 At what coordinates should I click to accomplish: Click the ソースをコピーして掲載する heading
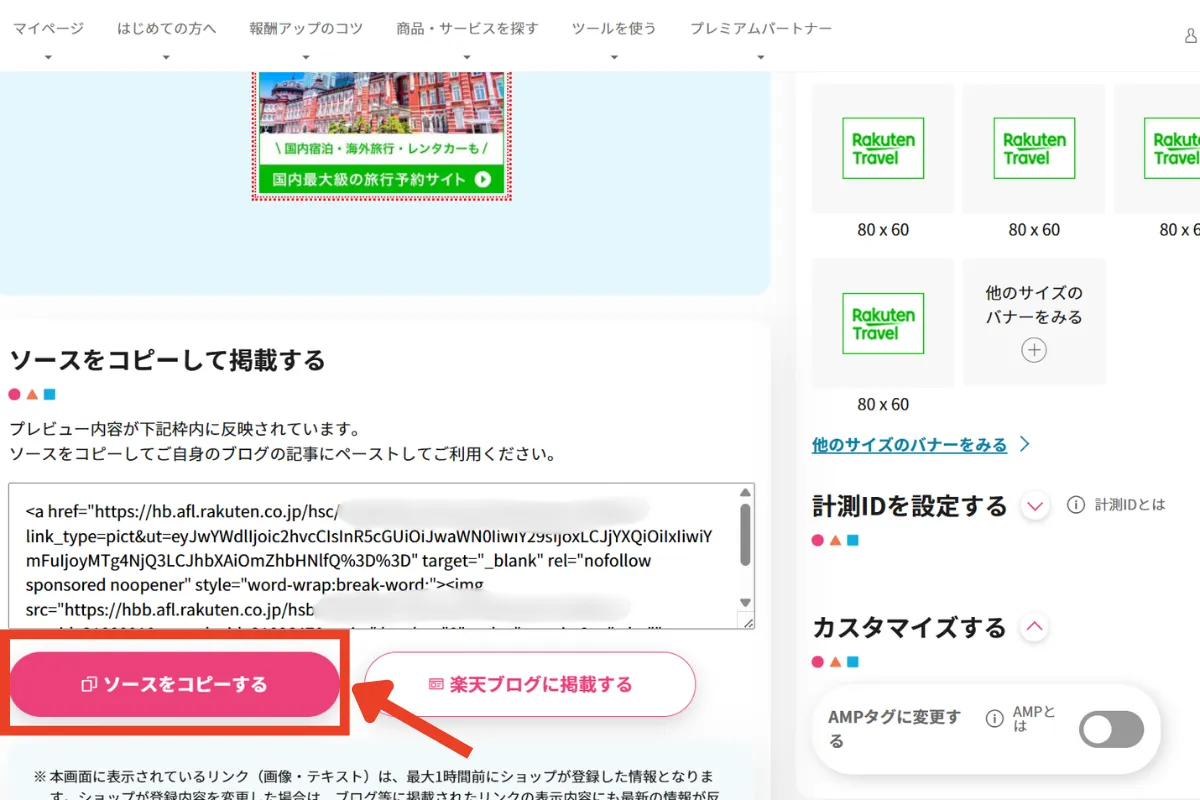pyautogui.click(x=168, y=360)
